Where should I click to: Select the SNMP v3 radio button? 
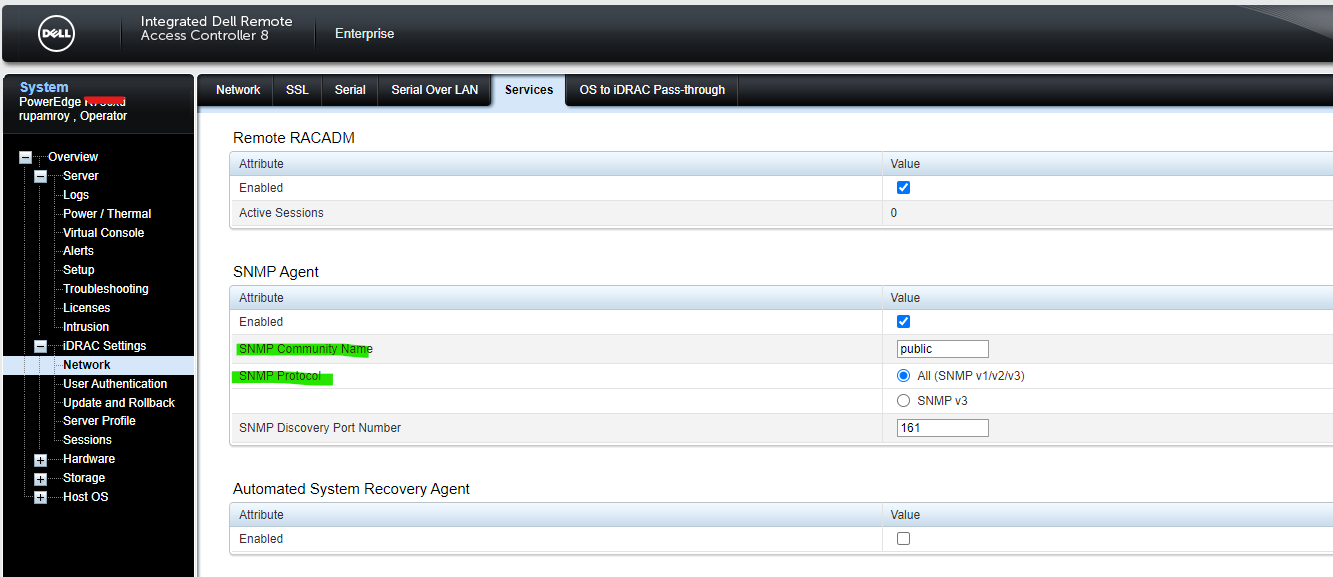903,399
